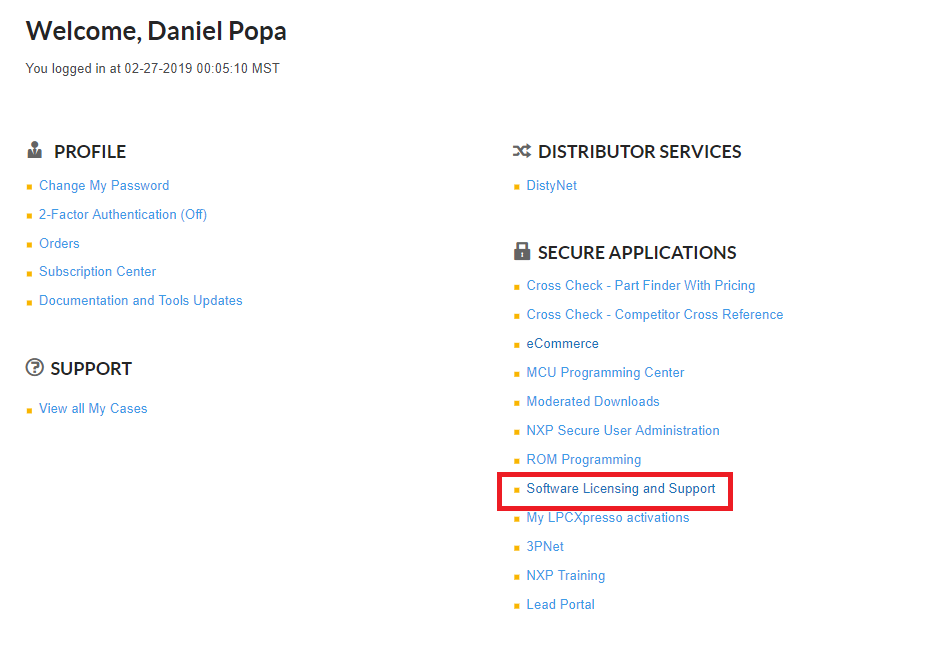The height and width of the screenshot is (648, 941).
Task: Go to Moderated Downloads
Action: point(593,402)
